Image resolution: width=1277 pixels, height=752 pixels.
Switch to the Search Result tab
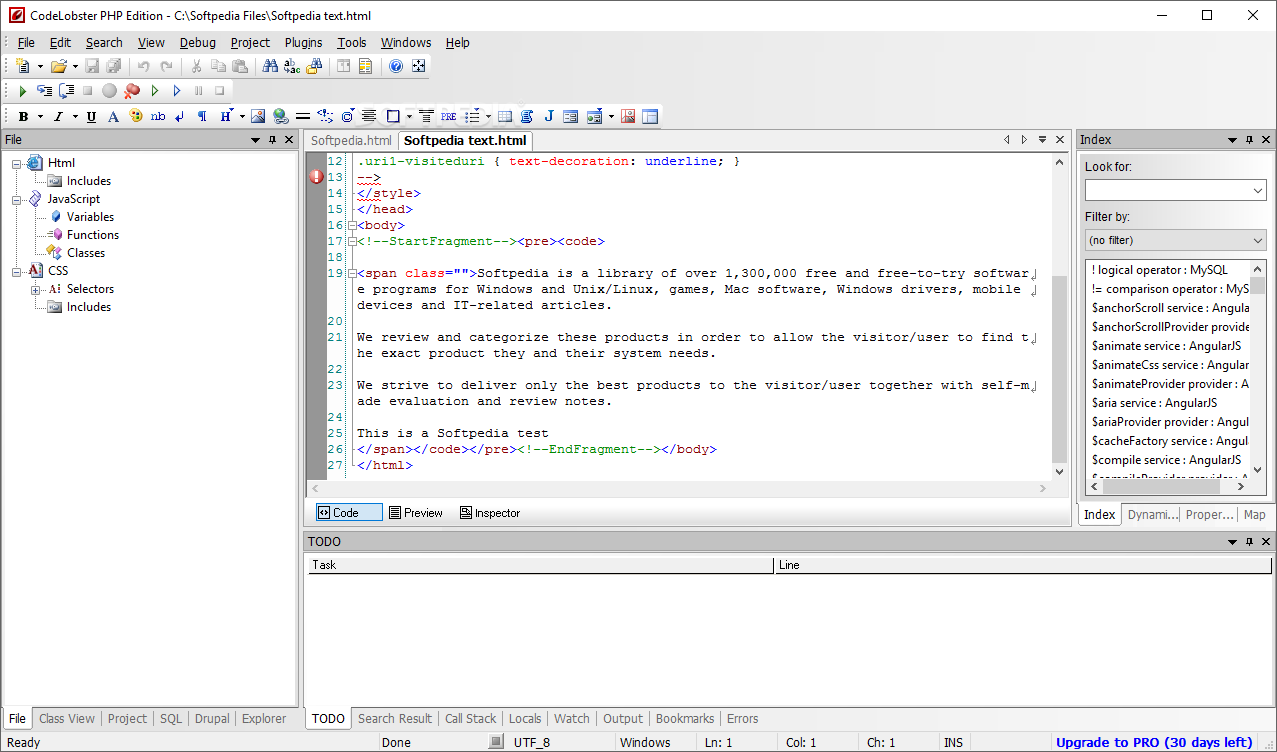click(395, 718)
